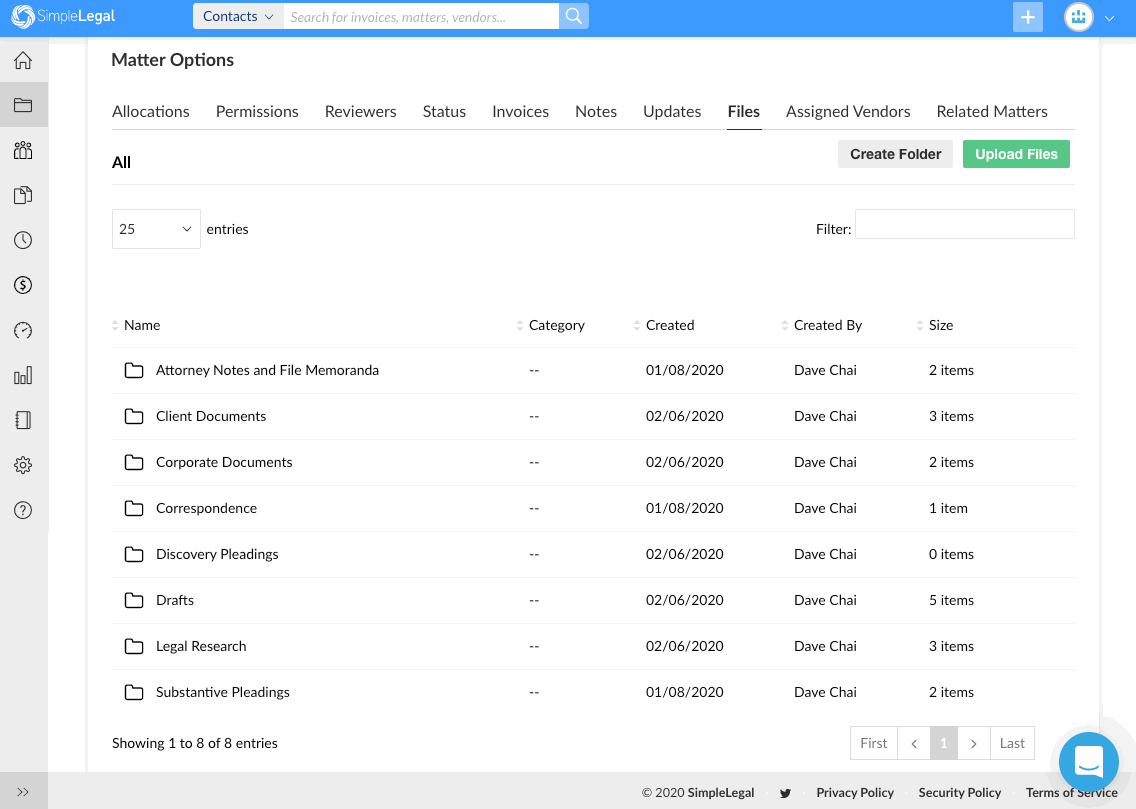The width and height of the screenshot is (1136, 809).
Task: Open the chat support bubble
Action: (1088, 762)
